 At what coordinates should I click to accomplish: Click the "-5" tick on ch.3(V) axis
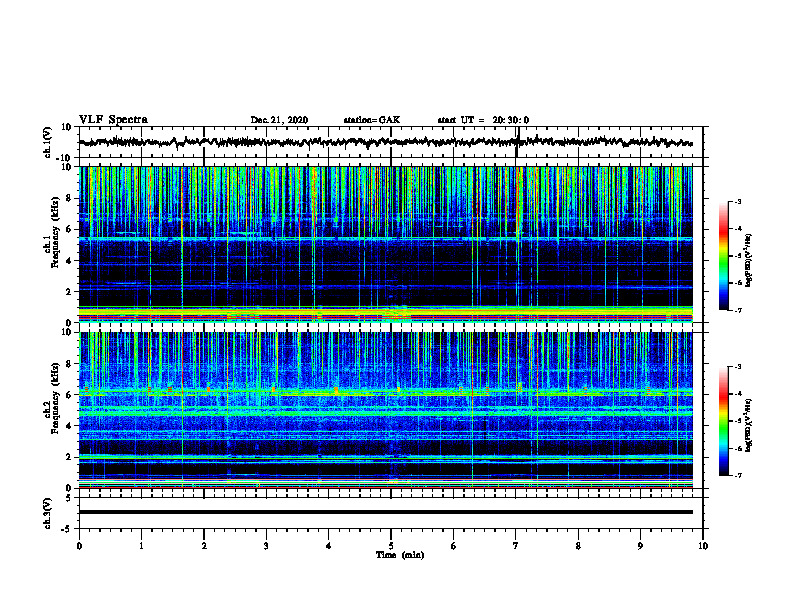pos(67,529)
